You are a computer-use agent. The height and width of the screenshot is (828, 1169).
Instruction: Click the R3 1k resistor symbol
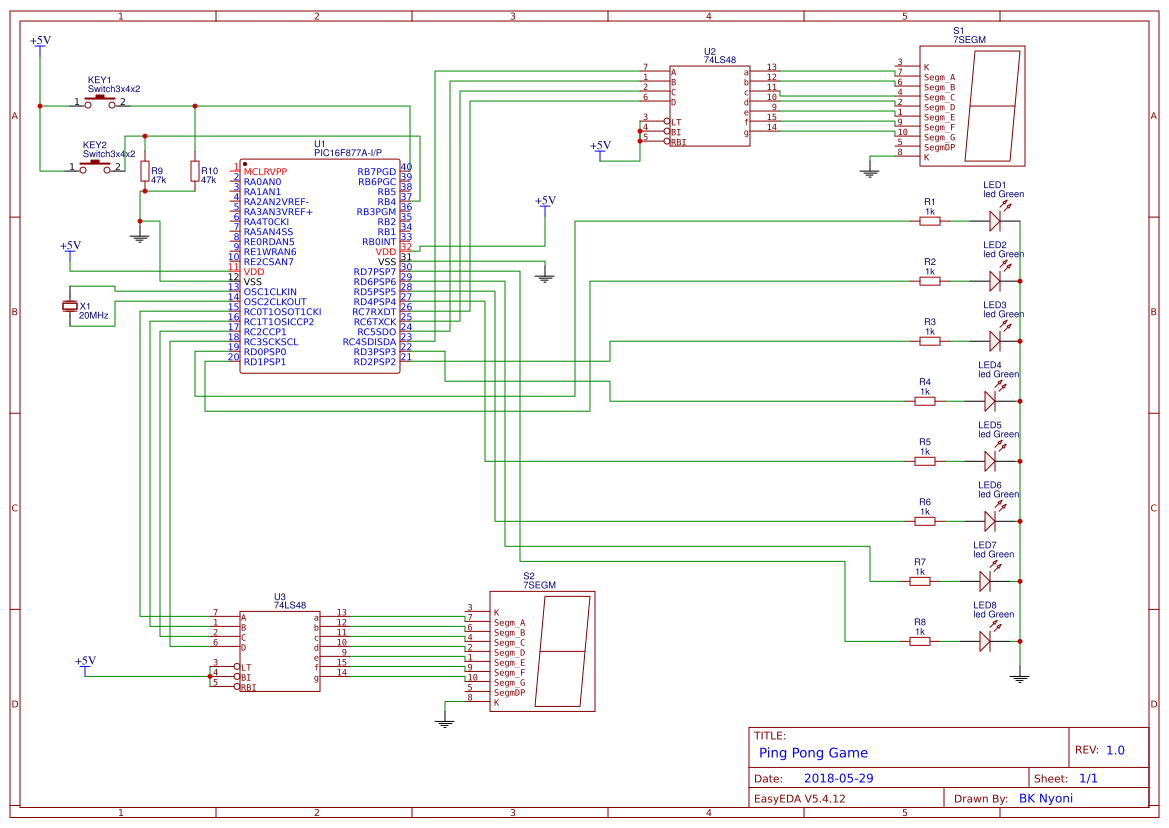tap(930, 341)
